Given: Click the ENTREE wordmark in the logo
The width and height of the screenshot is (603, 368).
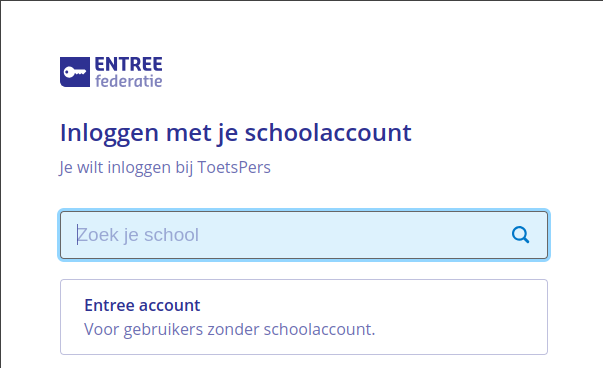Looking at the screenshot, I should (128, 64).
